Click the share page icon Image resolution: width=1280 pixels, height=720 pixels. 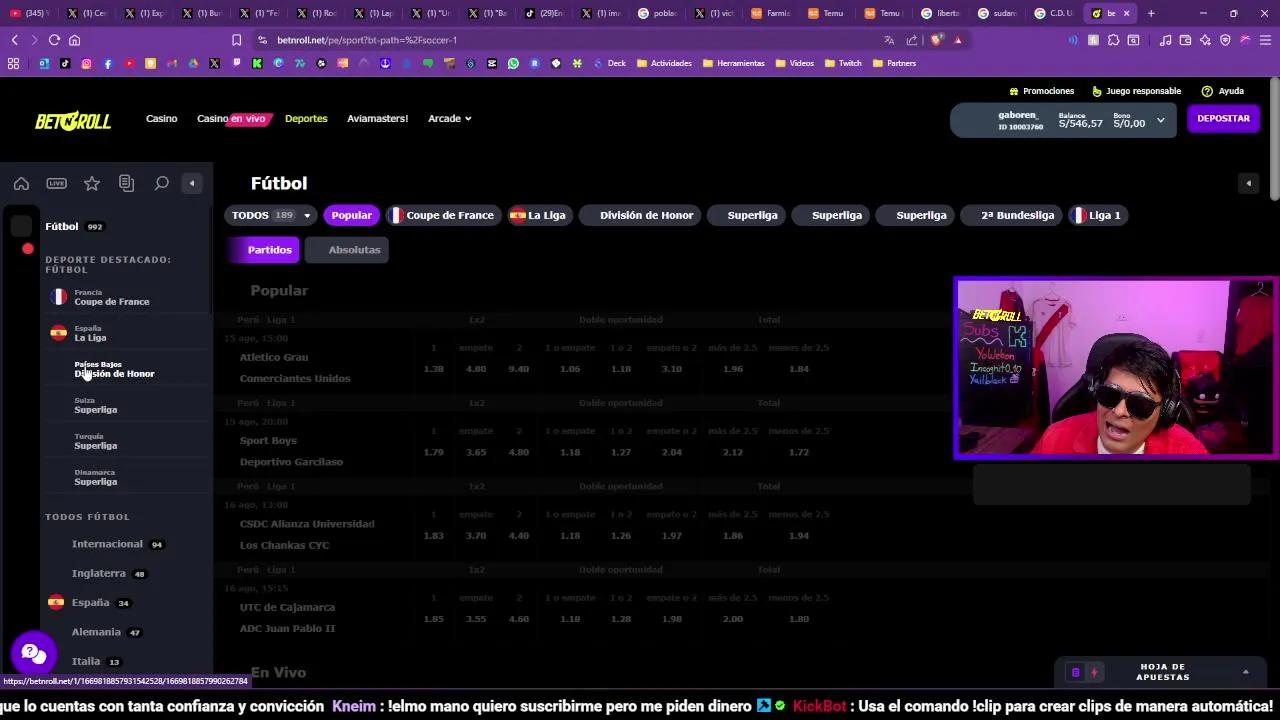[x=912, y=40]
